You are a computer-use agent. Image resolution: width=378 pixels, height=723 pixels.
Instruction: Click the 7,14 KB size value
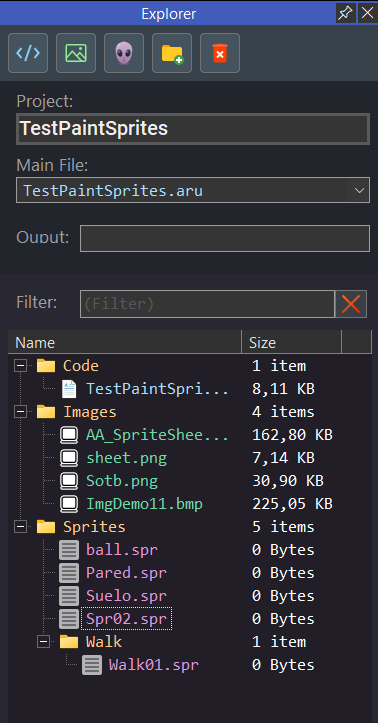coord(283,458)
